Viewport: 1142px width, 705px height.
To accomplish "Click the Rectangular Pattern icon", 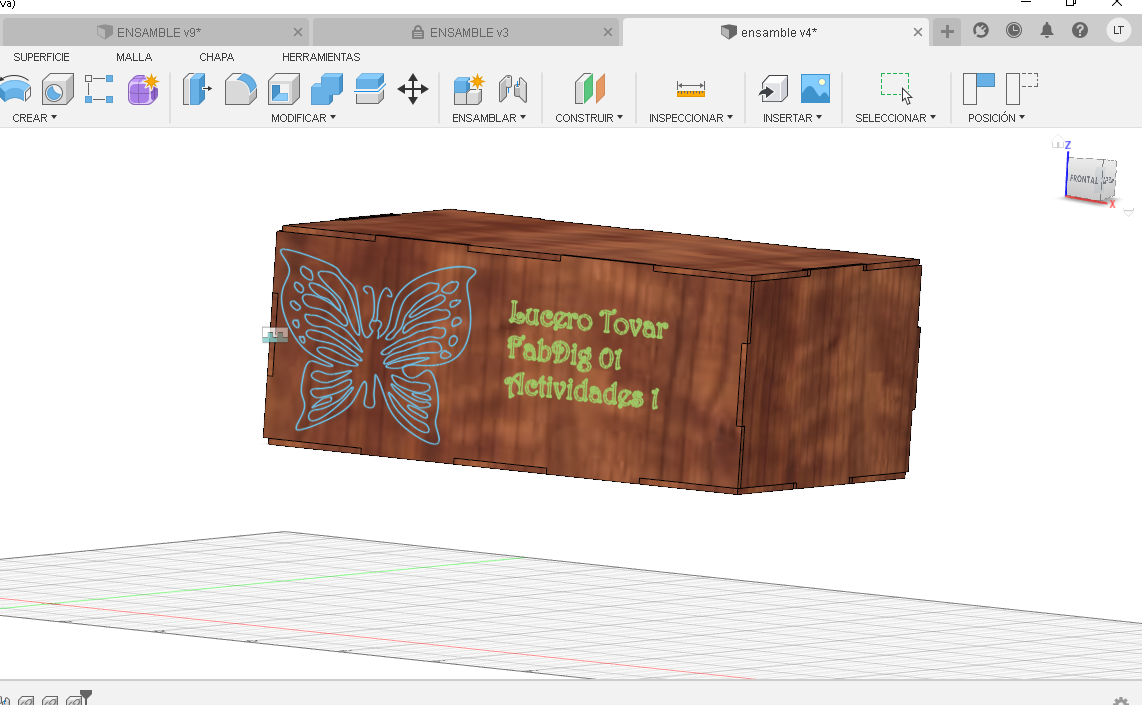I will pyautogui.click(x=99, y=89).
